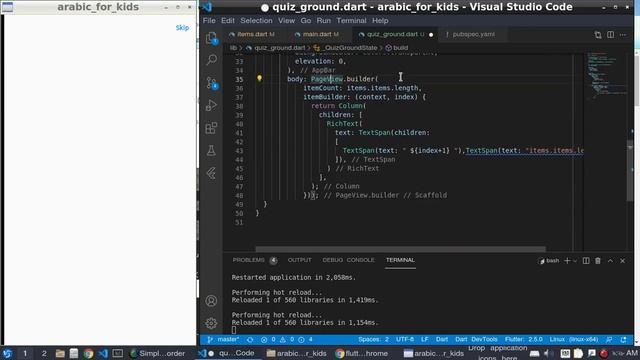Screen dimensions: 640x360
Task: Open the Testing flask view
Action: pyautogui.click(x=211, y=151)
